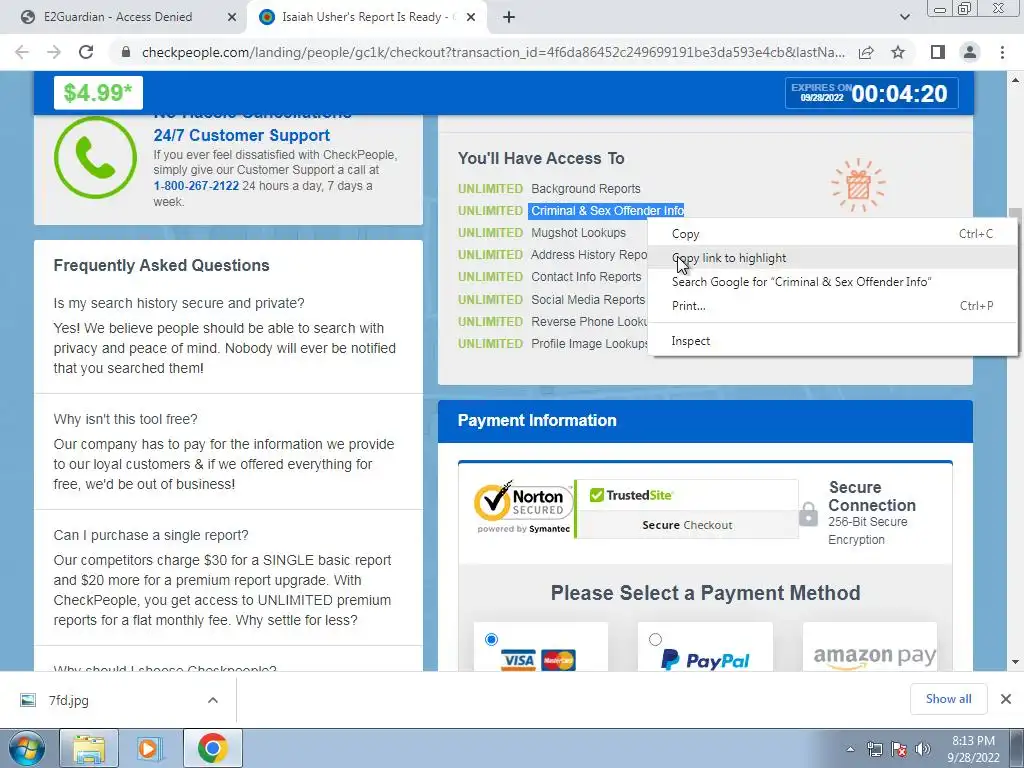Click page scrollbar down arrow
The width and height of the screenshot is (1024, 768).
click(x=1015, y=662)
